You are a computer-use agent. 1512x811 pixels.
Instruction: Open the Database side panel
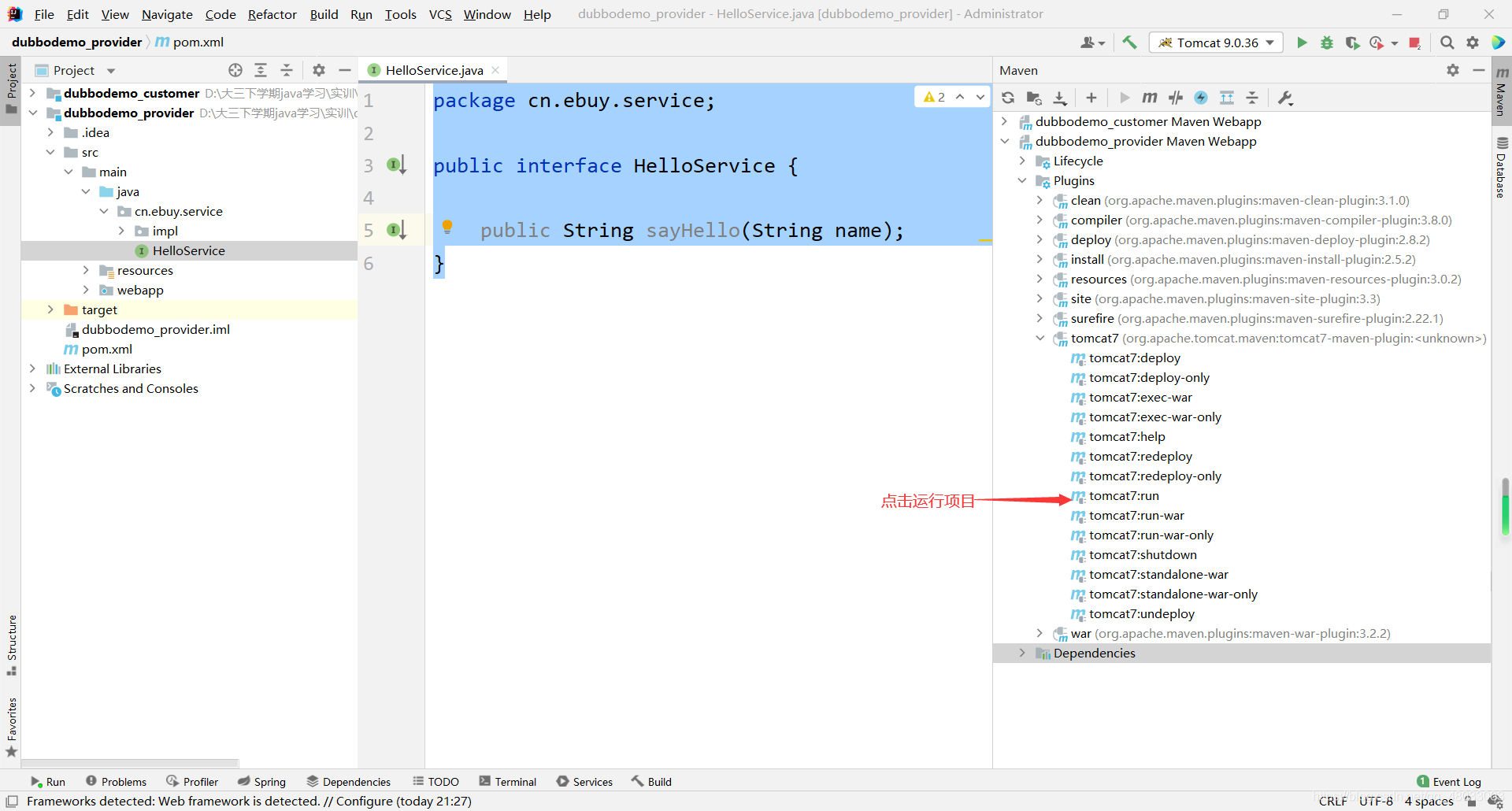(x=1502, y=167)
